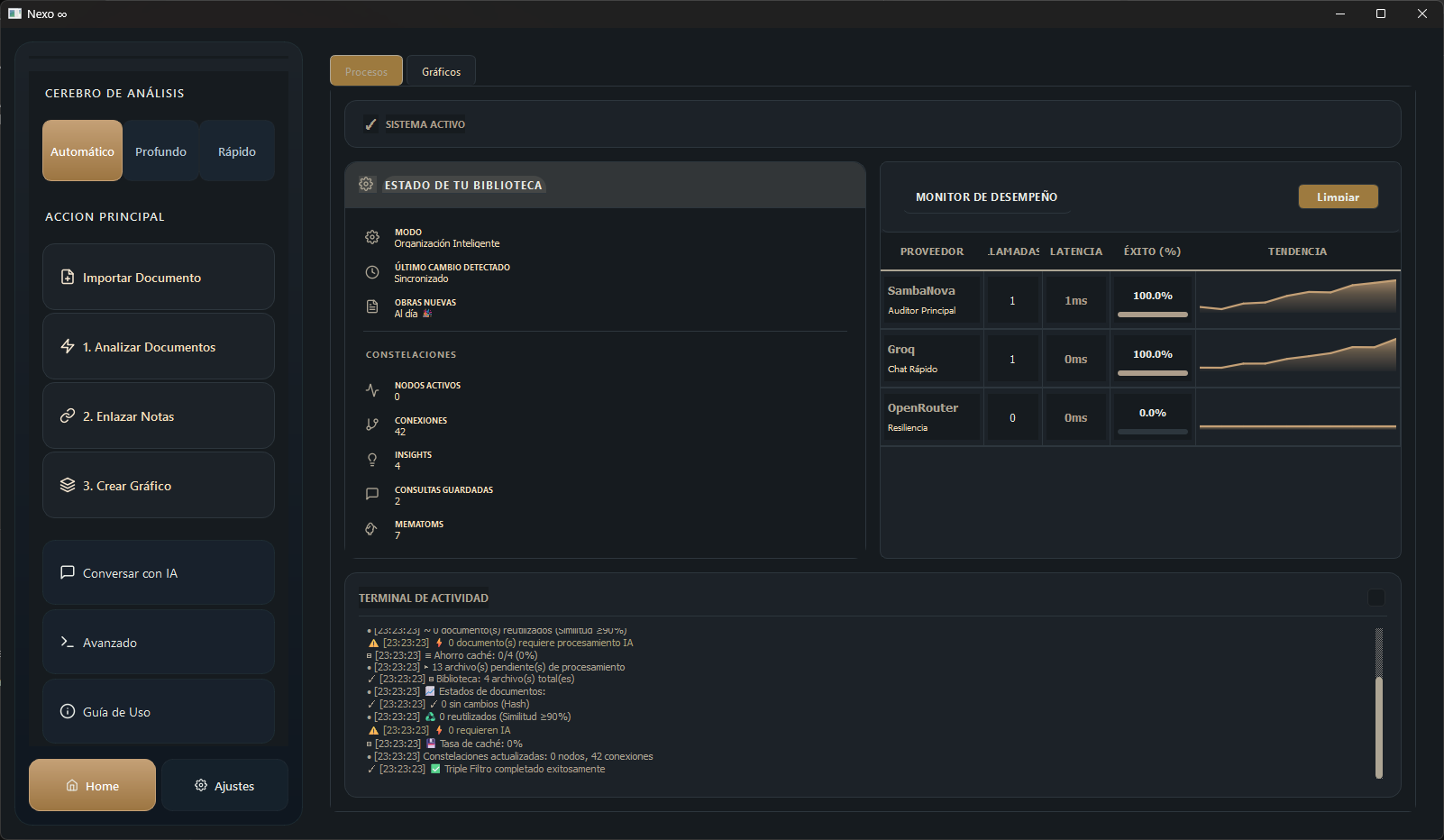Image resolution: width=1444 pixels, height=840 pixels.
Task: Click the Importar Documento button
Action: pyautogui.click(x=159, y=277)
